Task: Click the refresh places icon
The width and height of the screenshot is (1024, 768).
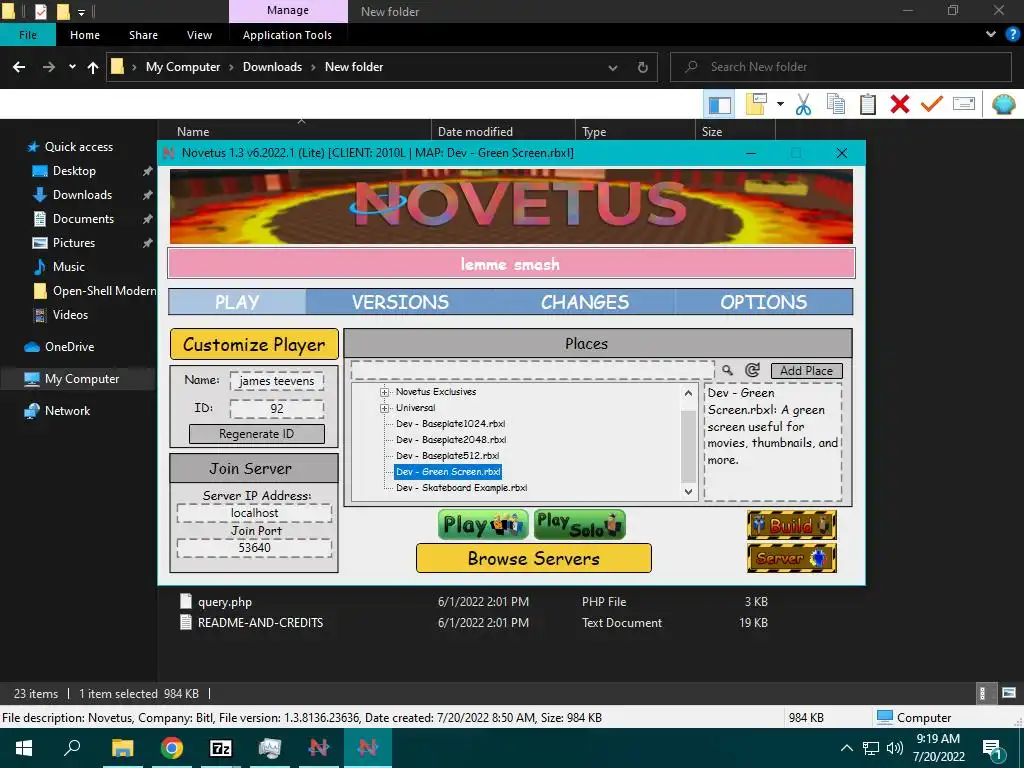Action: click(752, 370)
